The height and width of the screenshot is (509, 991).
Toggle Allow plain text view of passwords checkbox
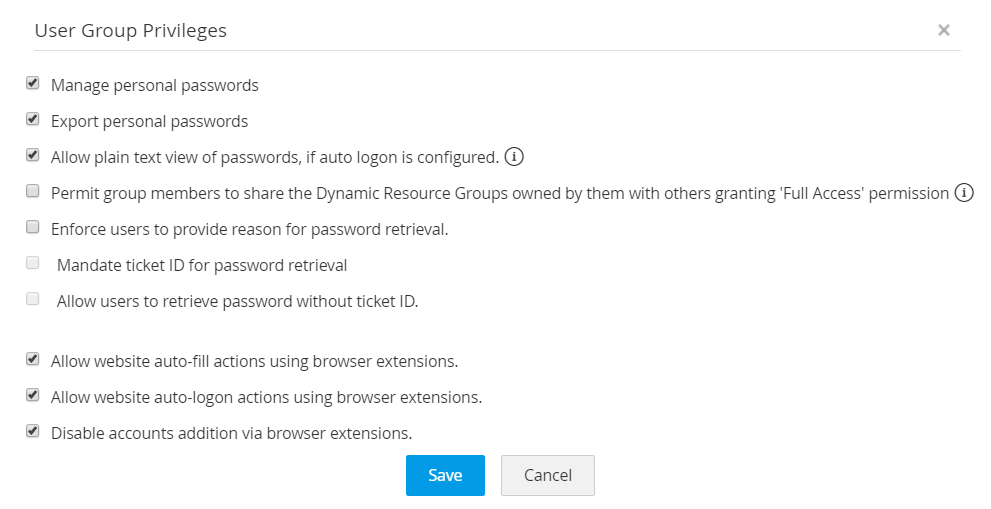(x=33, y=156)
